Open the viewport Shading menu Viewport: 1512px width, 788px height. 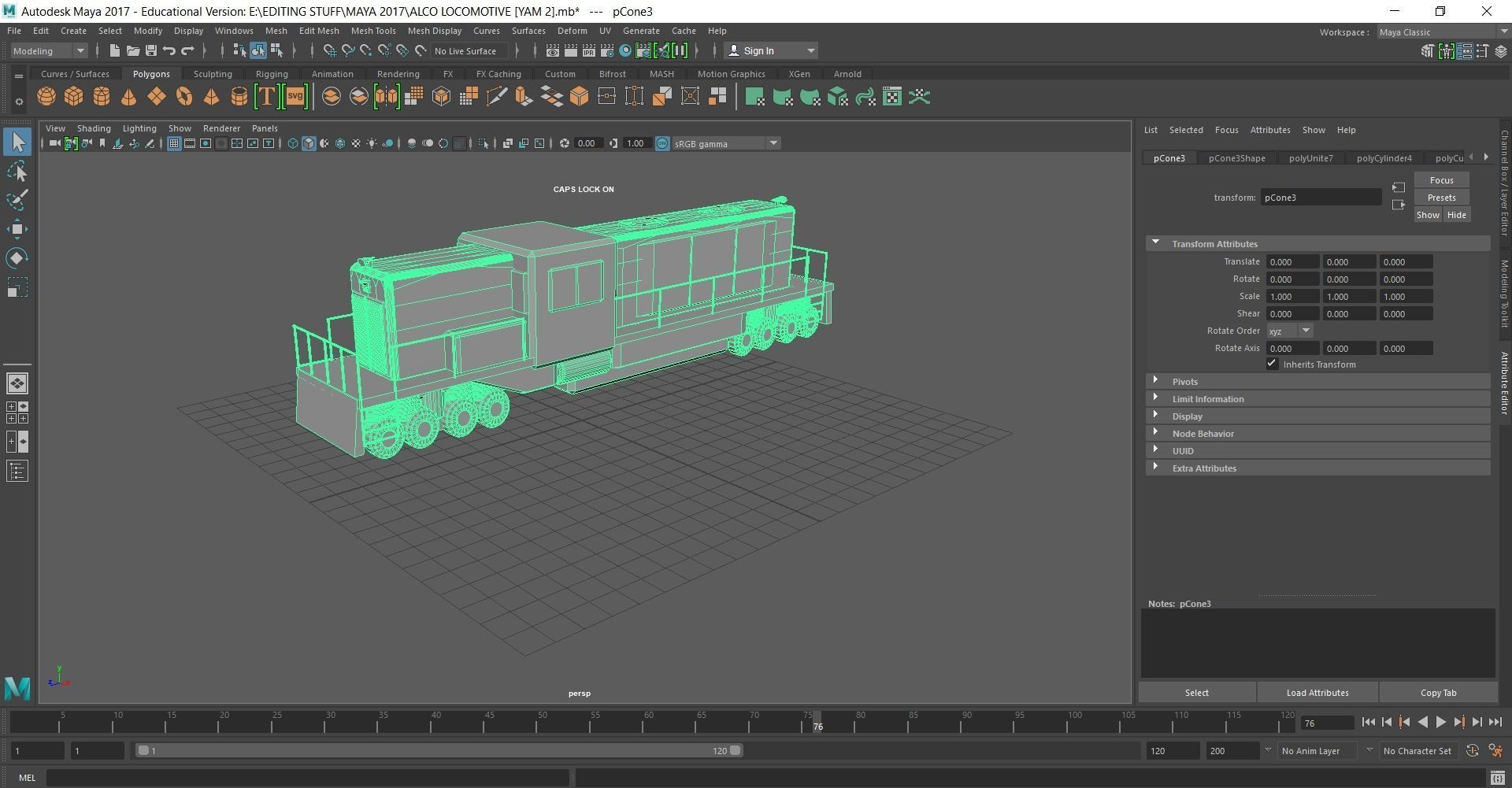click(94, 128)
